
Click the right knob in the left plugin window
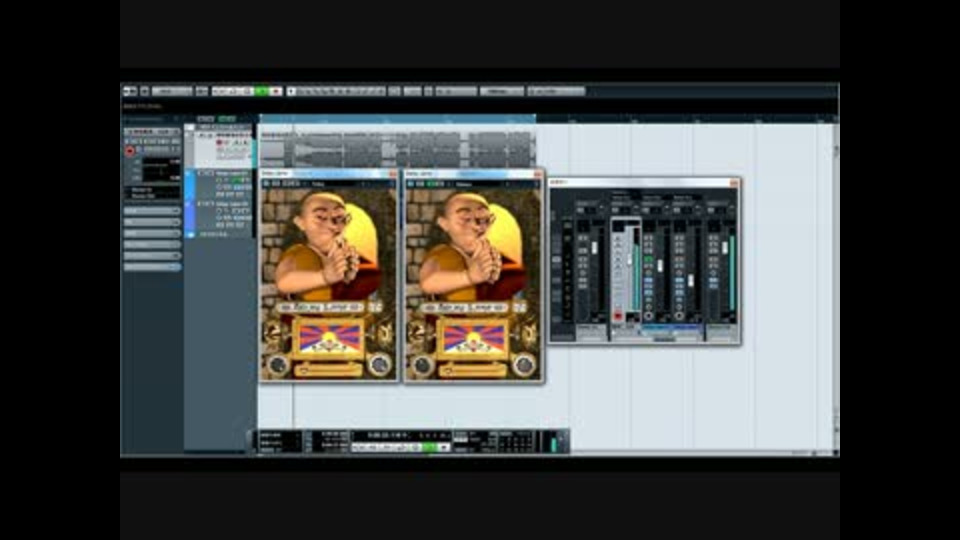point(379,365)
